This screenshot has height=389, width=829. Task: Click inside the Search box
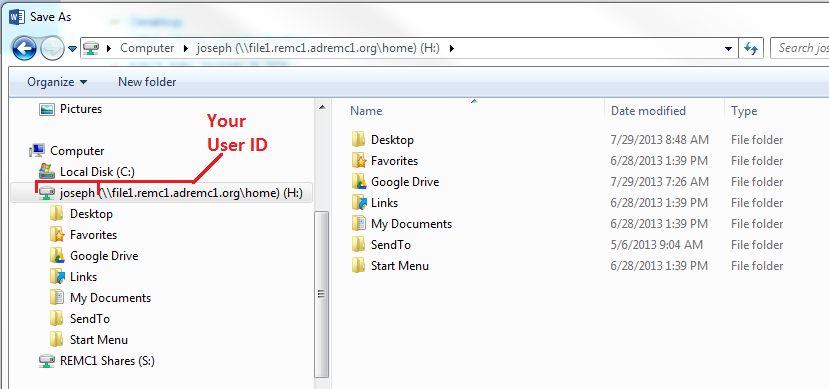(799, 49)
